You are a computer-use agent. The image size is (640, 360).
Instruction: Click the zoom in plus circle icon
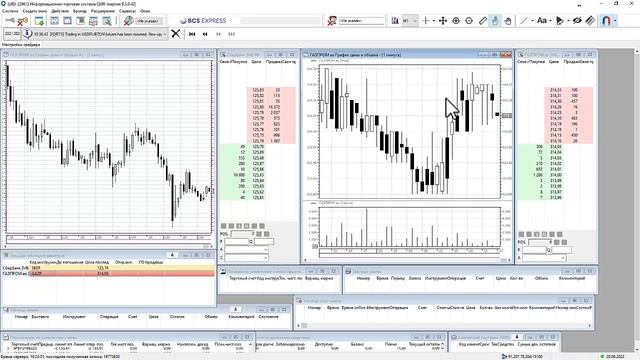(456, 20)
